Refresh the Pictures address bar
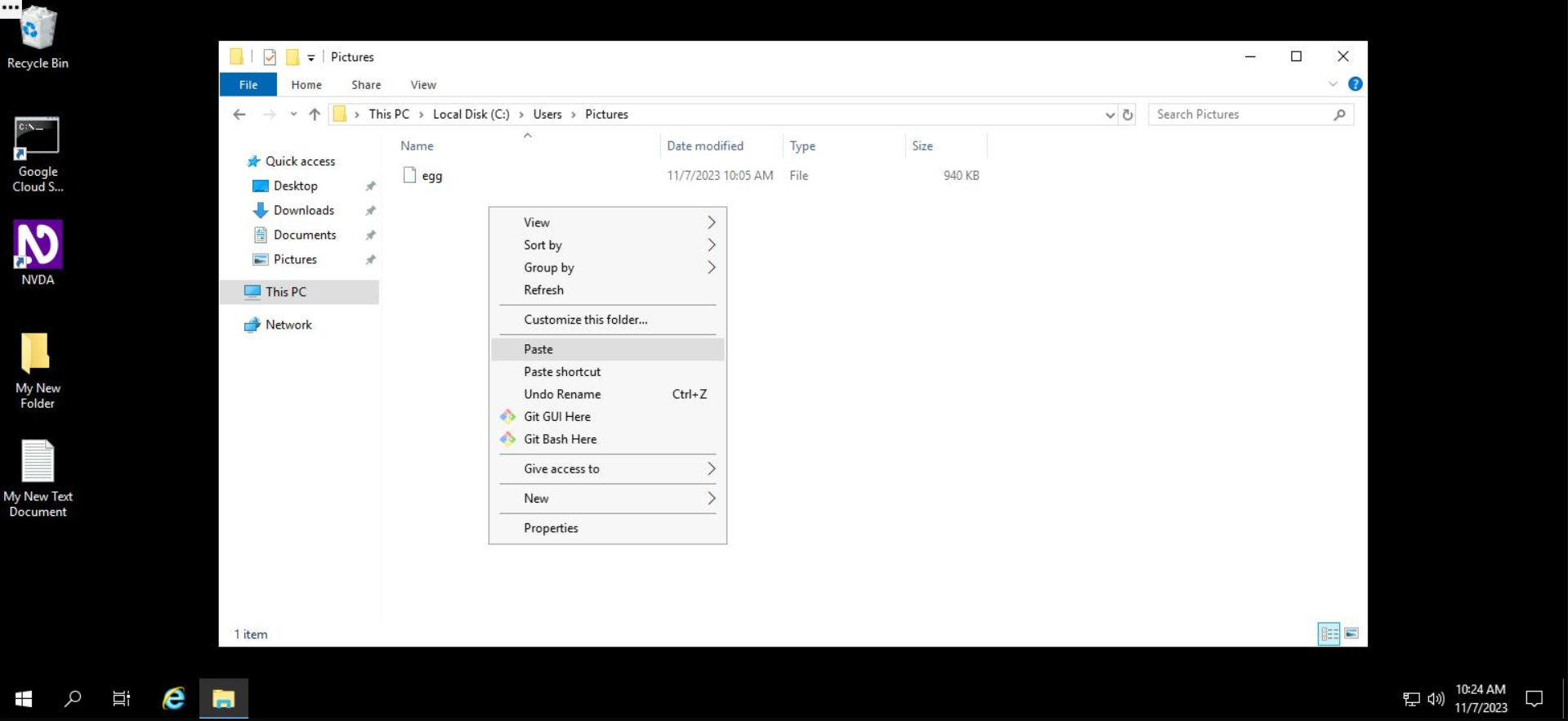This screenshot has height=721, width=1568. coord(1128,114)
